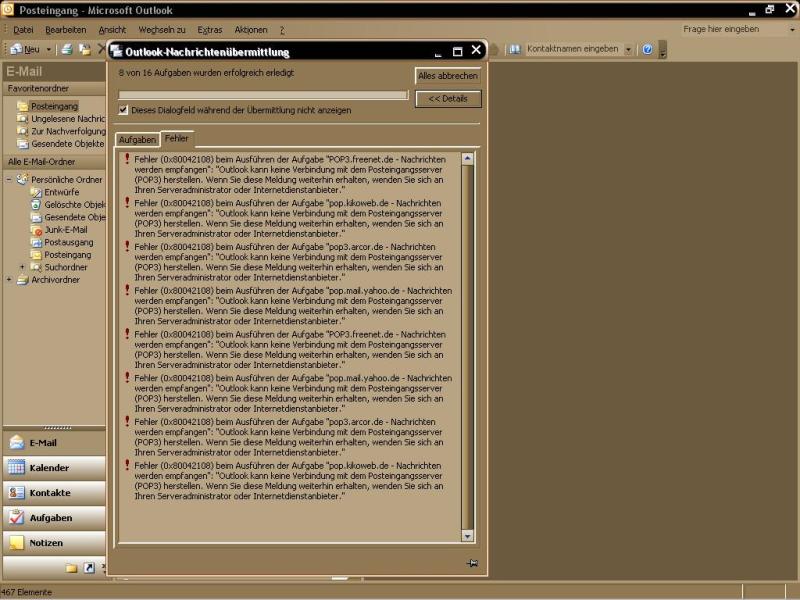Expand the Archivordner tree node
This screenshot has width=800, height=600.
click(9, 280)
